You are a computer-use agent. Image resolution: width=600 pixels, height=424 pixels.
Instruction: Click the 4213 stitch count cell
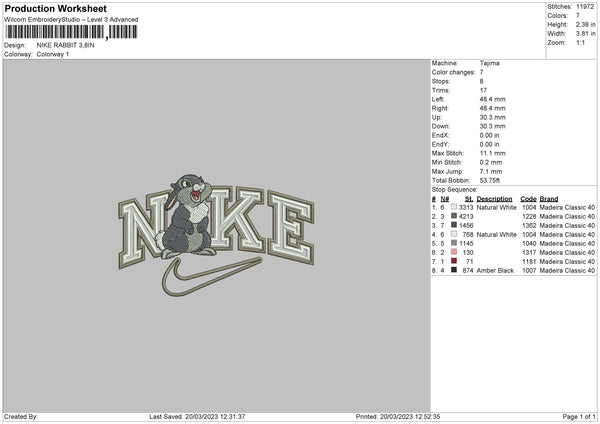pyautogui.click(x=466, y=217)
